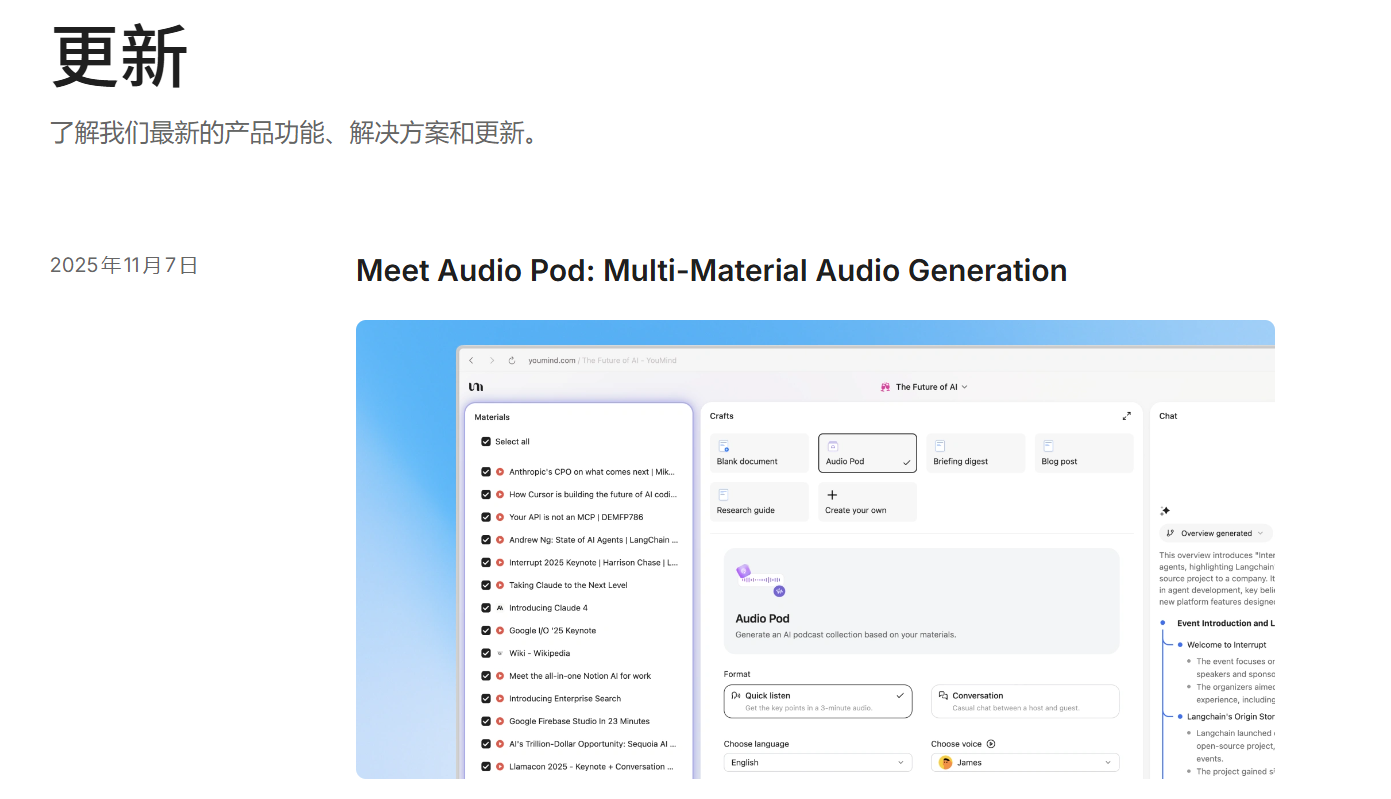Uncheck the Andrew Ng State of AI Agents checkbox
Image resolution: width=1391 pixels, height=799 pixels.
click(x=486, y=540)
